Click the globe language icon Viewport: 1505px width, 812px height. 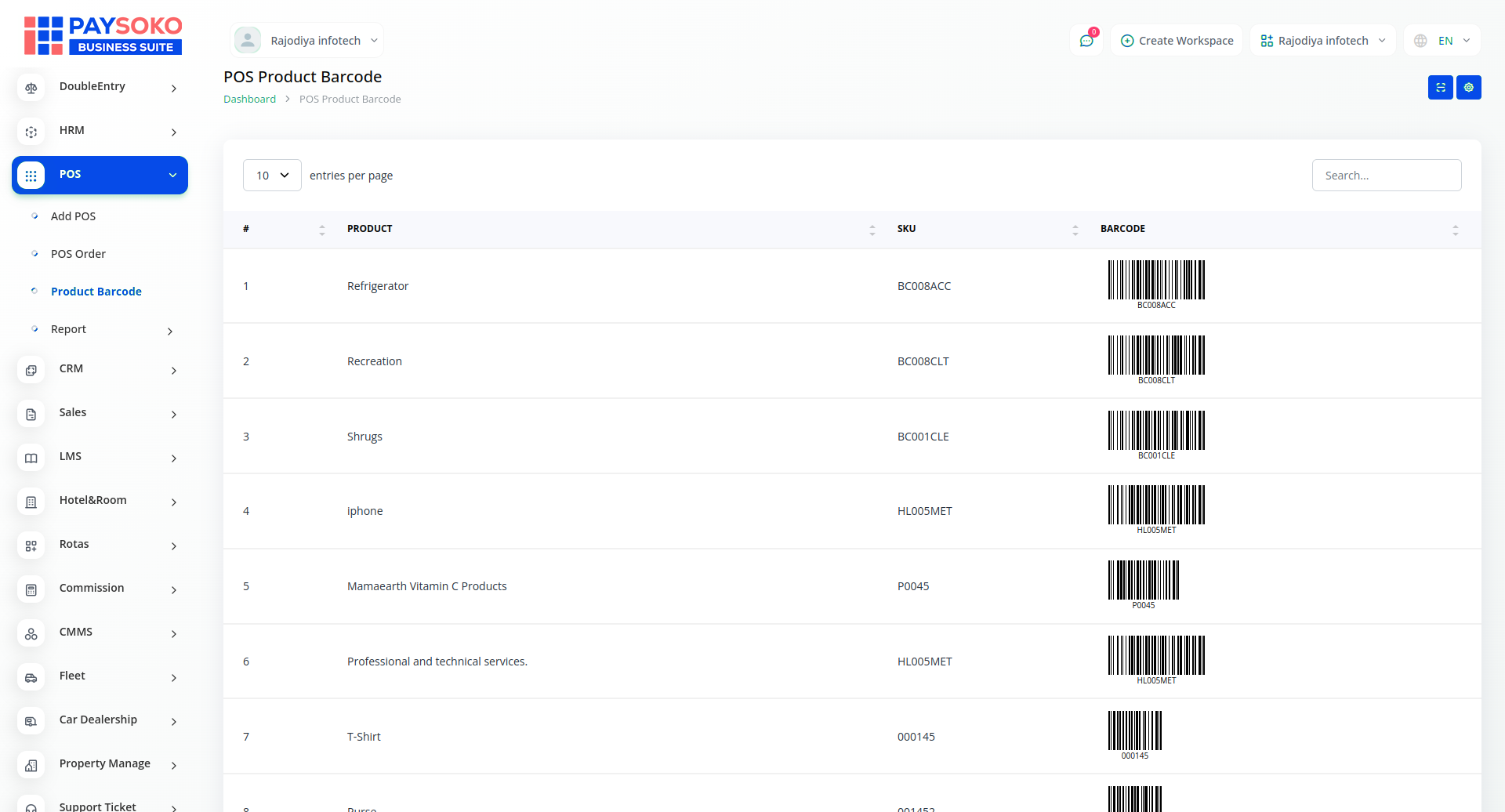pos(1420,41)
